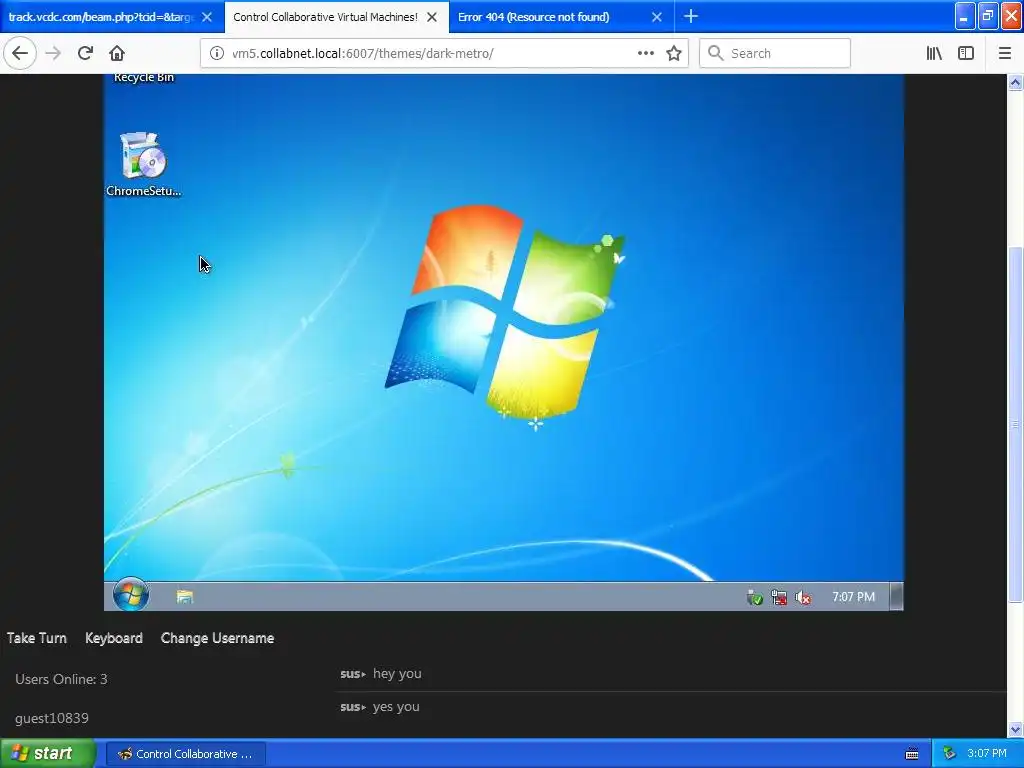The width and height of the screenshot is (1024, 768).
Task: Focus the URL address bar
Action: 431,53
